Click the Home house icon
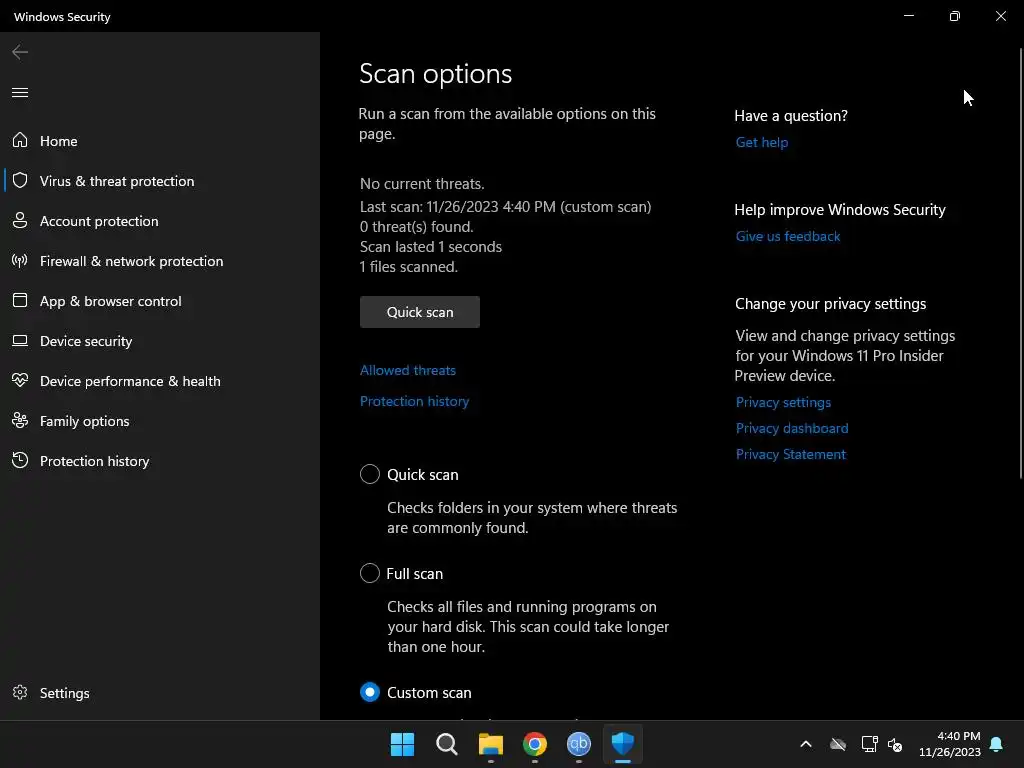Viewport: 1024px width, 768px height. pyautogui.click(x=20, y=140)
